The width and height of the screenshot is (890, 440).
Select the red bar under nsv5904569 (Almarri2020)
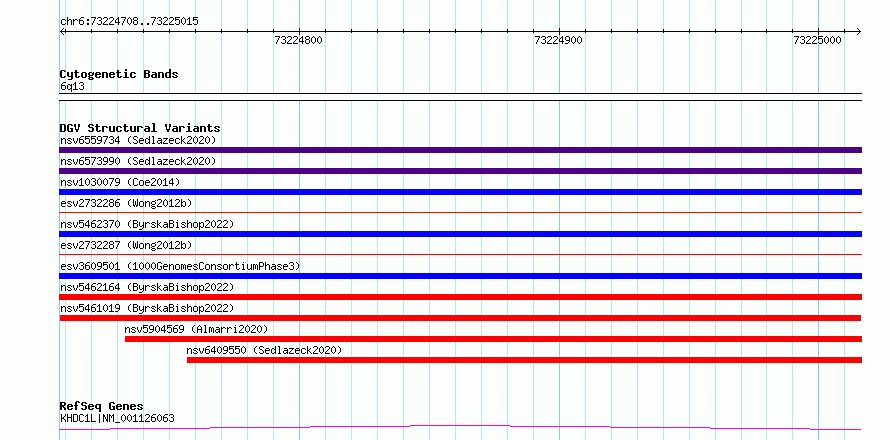[x=493, y=339]
